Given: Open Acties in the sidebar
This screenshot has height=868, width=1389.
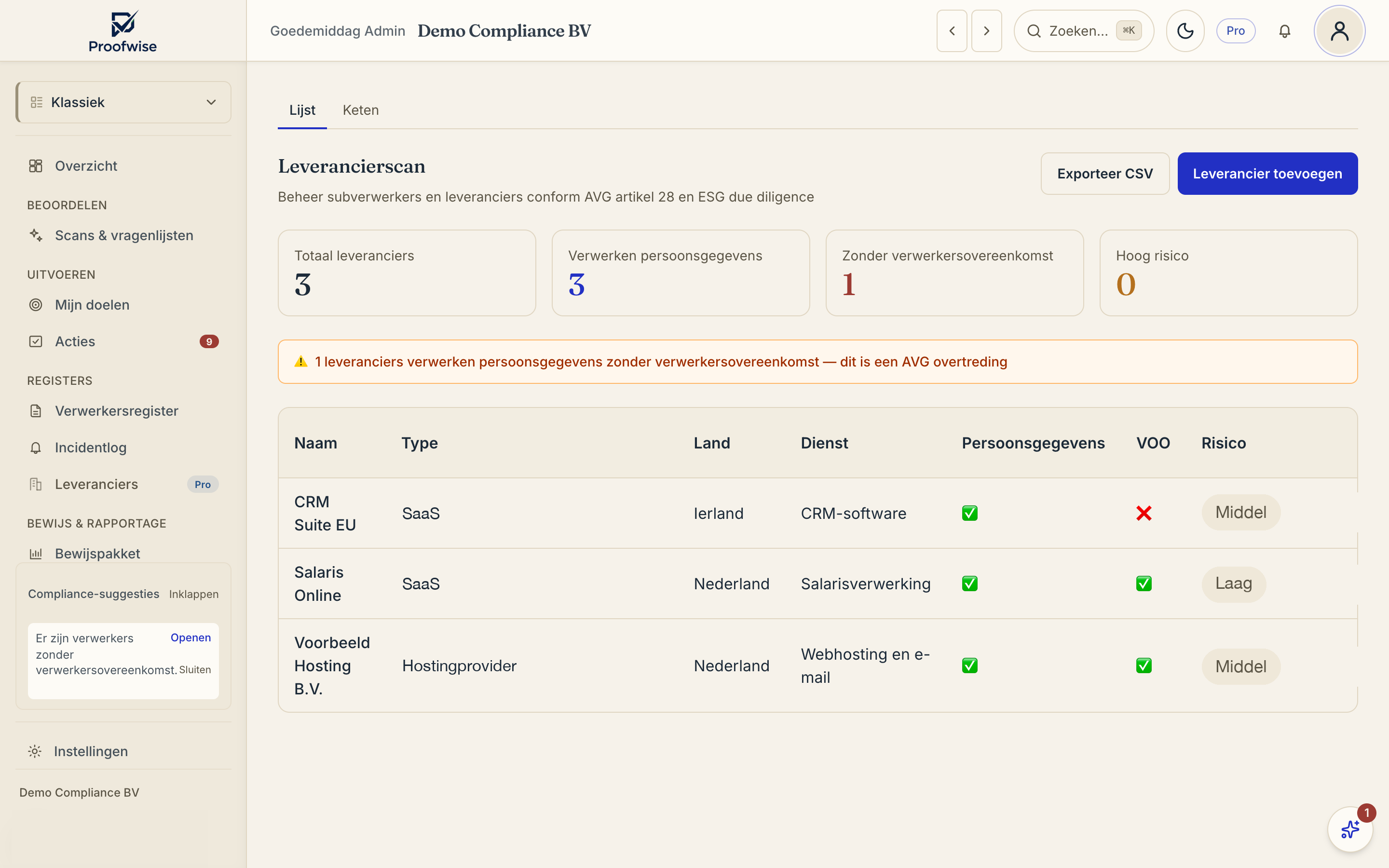Looking at the screenshot, I should [123, 341].
